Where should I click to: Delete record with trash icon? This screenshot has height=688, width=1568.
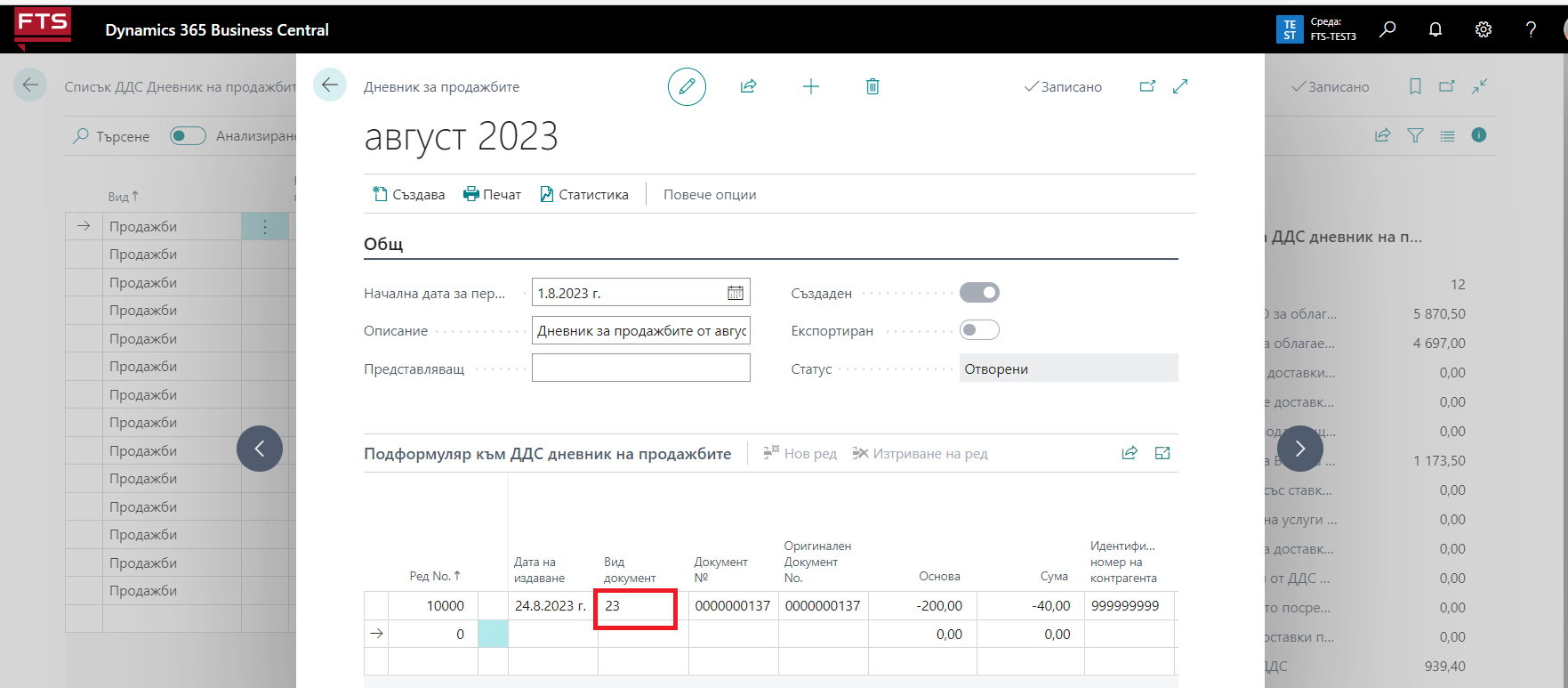872,86
